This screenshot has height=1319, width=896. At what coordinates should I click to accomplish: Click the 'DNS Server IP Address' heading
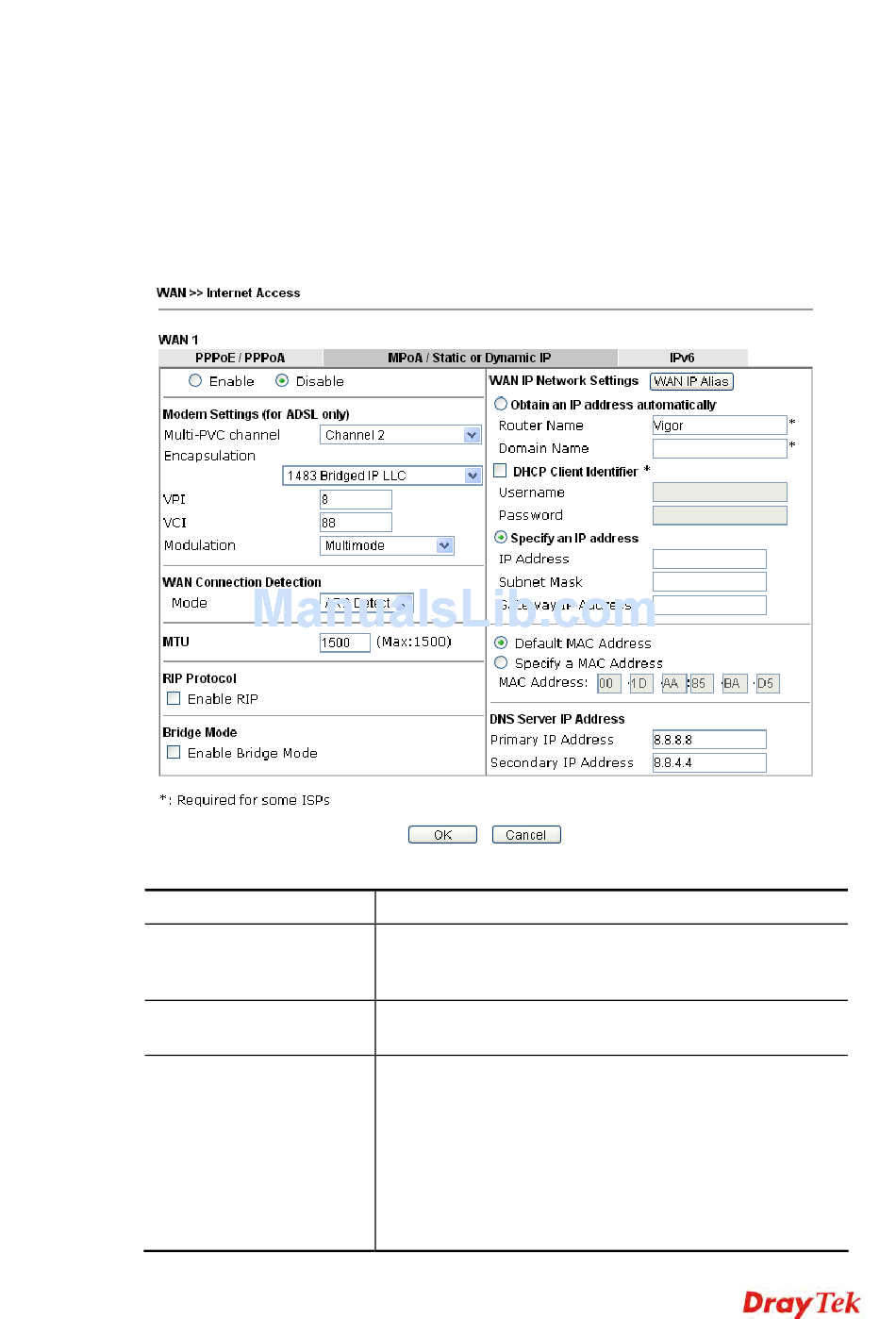pos(556,719)
